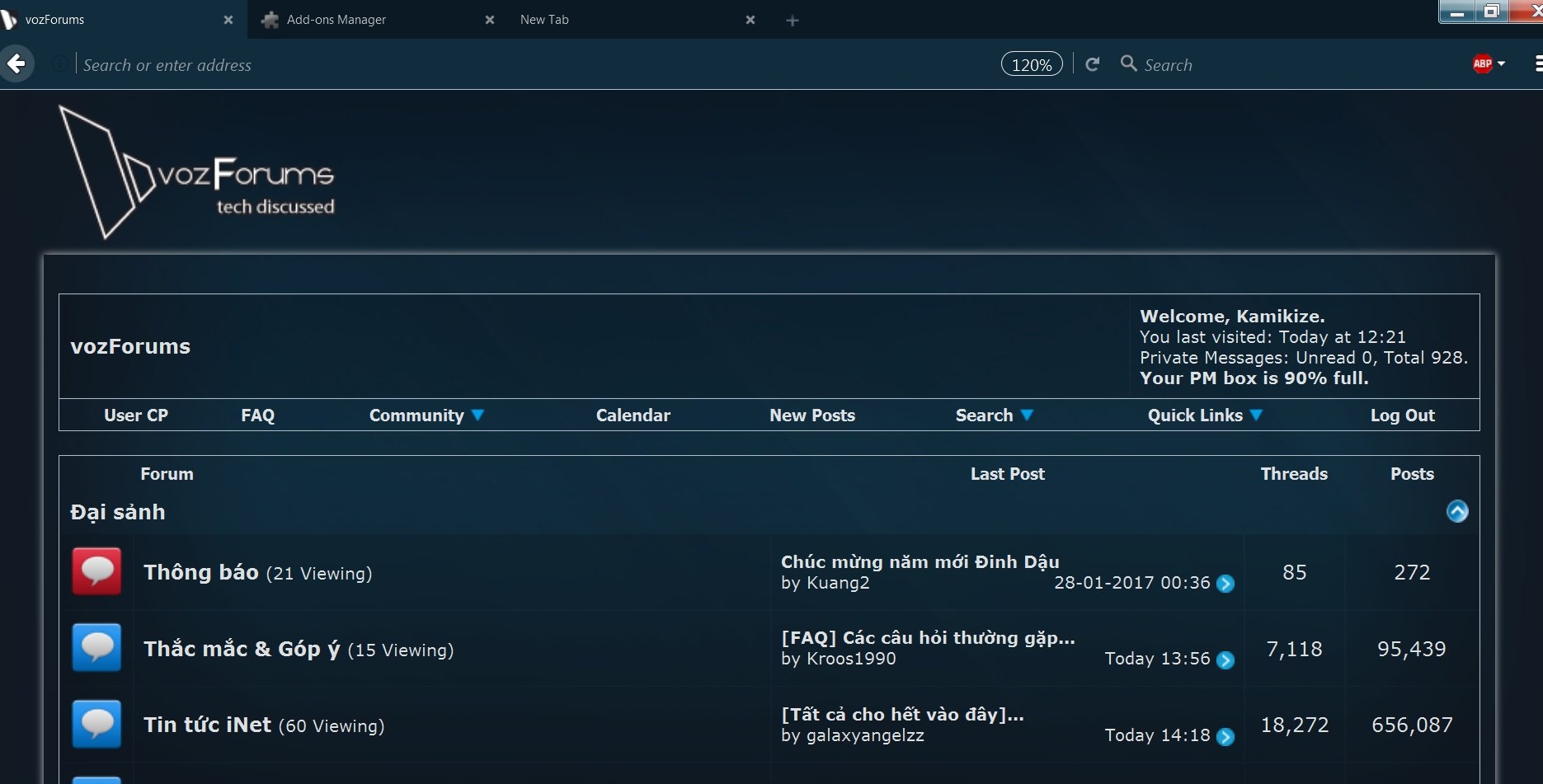1543x784 pixels.
Task: Click inside the address bar field
Action: (x=330, y=64)
